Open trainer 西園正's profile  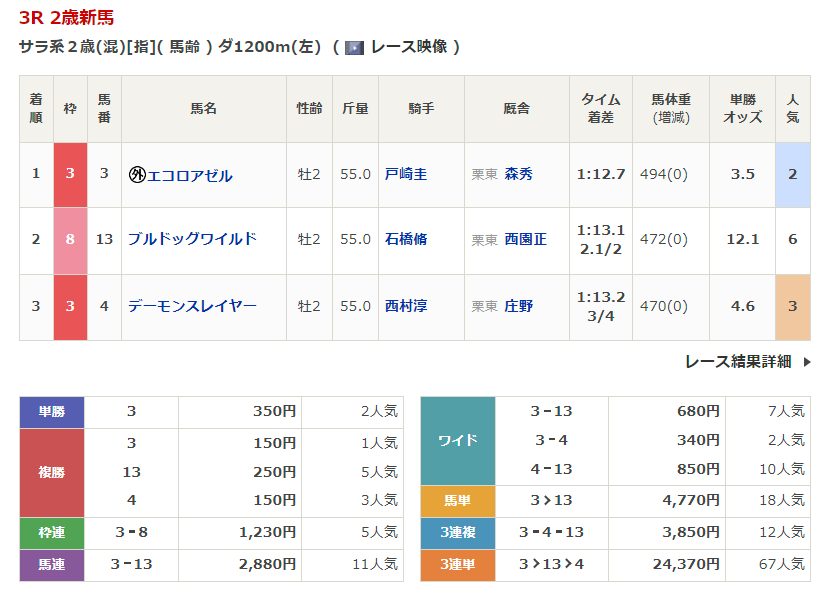(x=526, y=239)
